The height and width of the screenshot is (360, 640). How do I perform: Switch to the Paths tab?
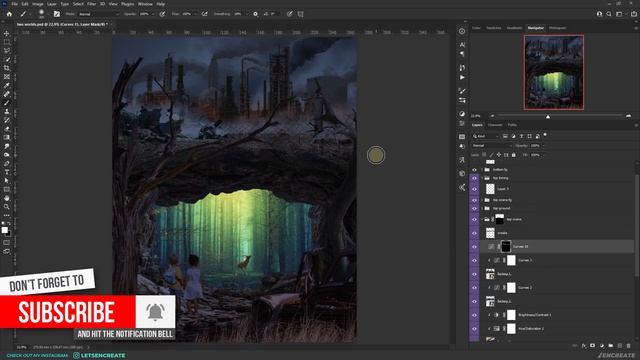pyautogui.click(x=512, y=125)
